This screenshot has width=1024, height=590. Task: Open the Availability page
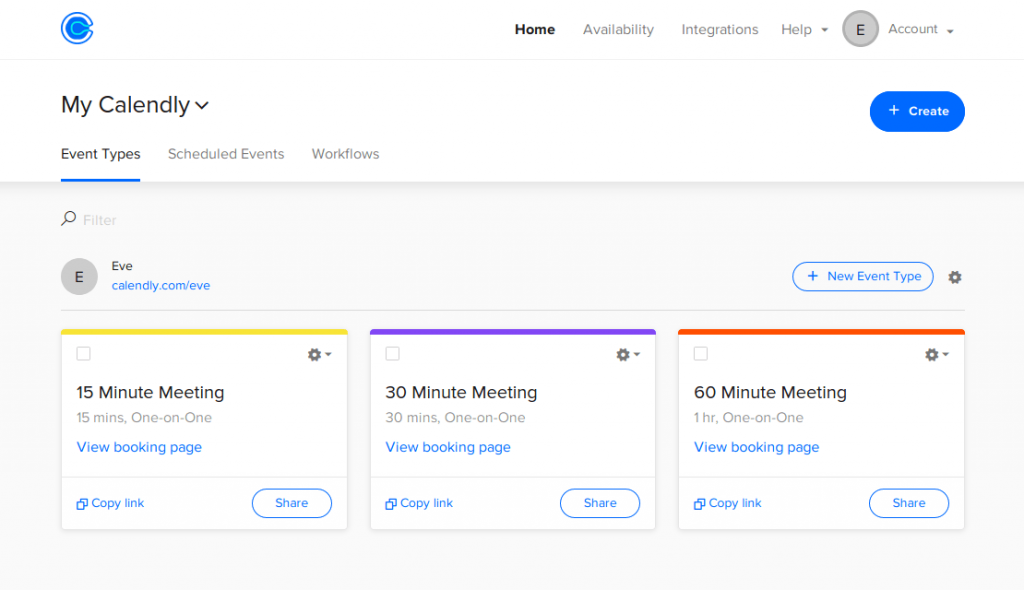618,29
